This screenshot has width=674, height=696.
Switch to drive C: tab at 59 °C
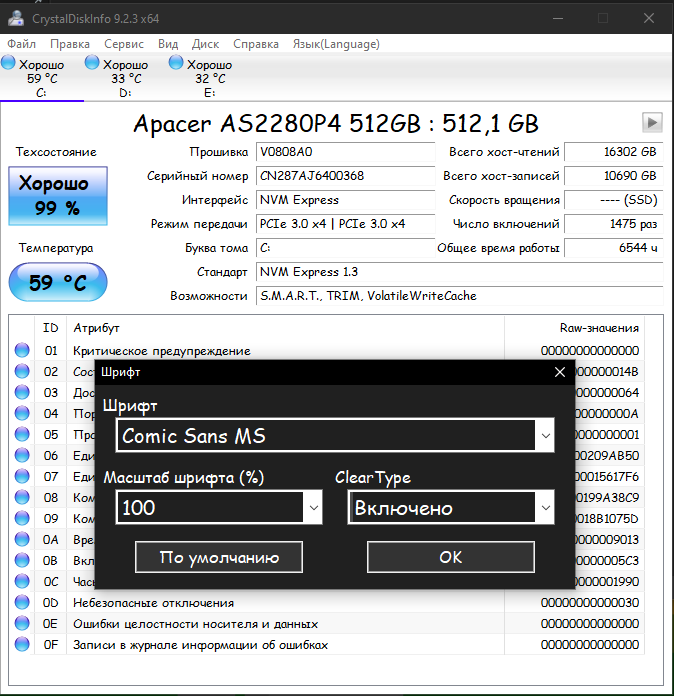42,77
